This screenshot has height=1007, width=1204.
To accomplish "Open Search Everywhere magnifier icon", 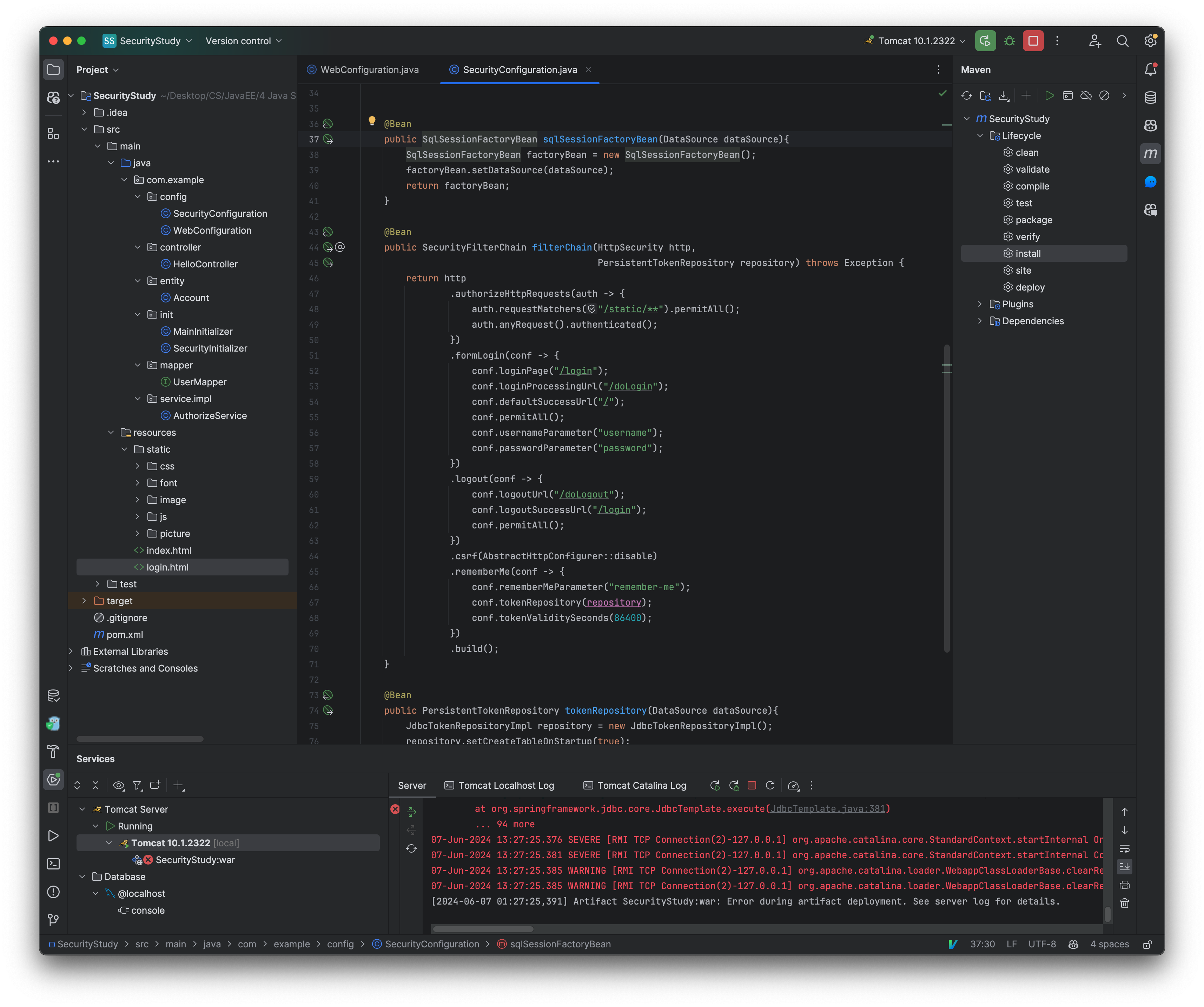I will coord(1123,41).
